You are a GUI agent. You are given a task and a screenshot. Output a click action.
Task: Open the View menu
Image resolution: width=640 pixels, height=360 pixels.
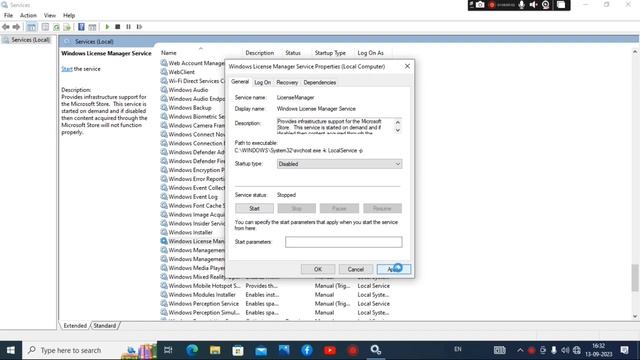coord(50,16)
